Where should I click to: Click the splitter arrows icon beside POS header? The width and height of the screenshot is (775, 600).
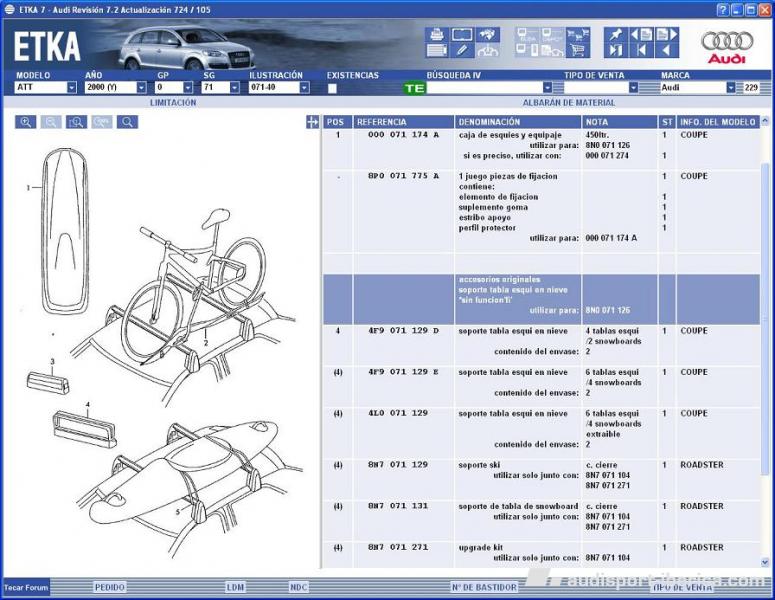point(312,122)
